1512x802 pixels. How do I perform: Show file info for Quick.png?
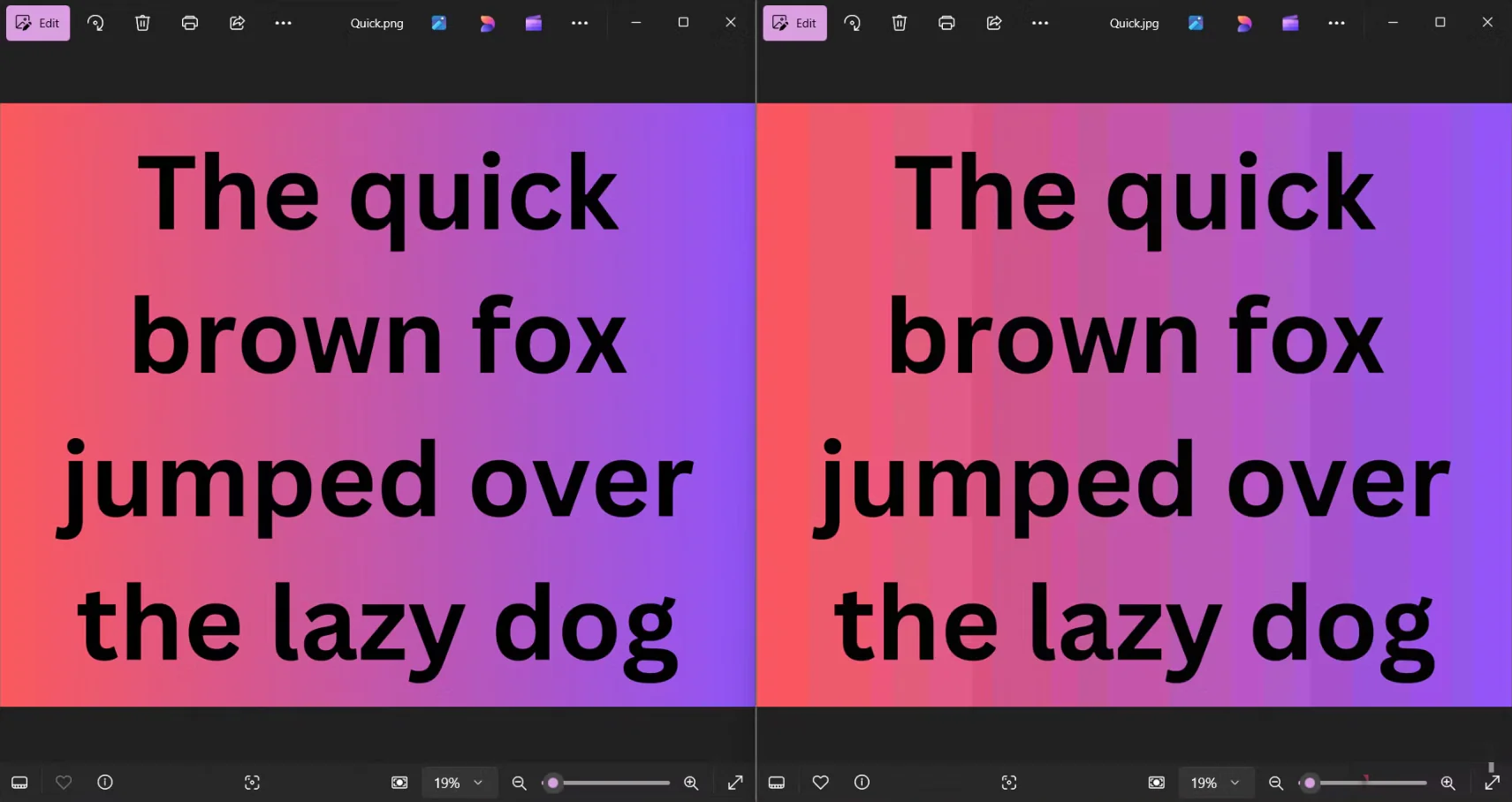click(x=105, y=783)
